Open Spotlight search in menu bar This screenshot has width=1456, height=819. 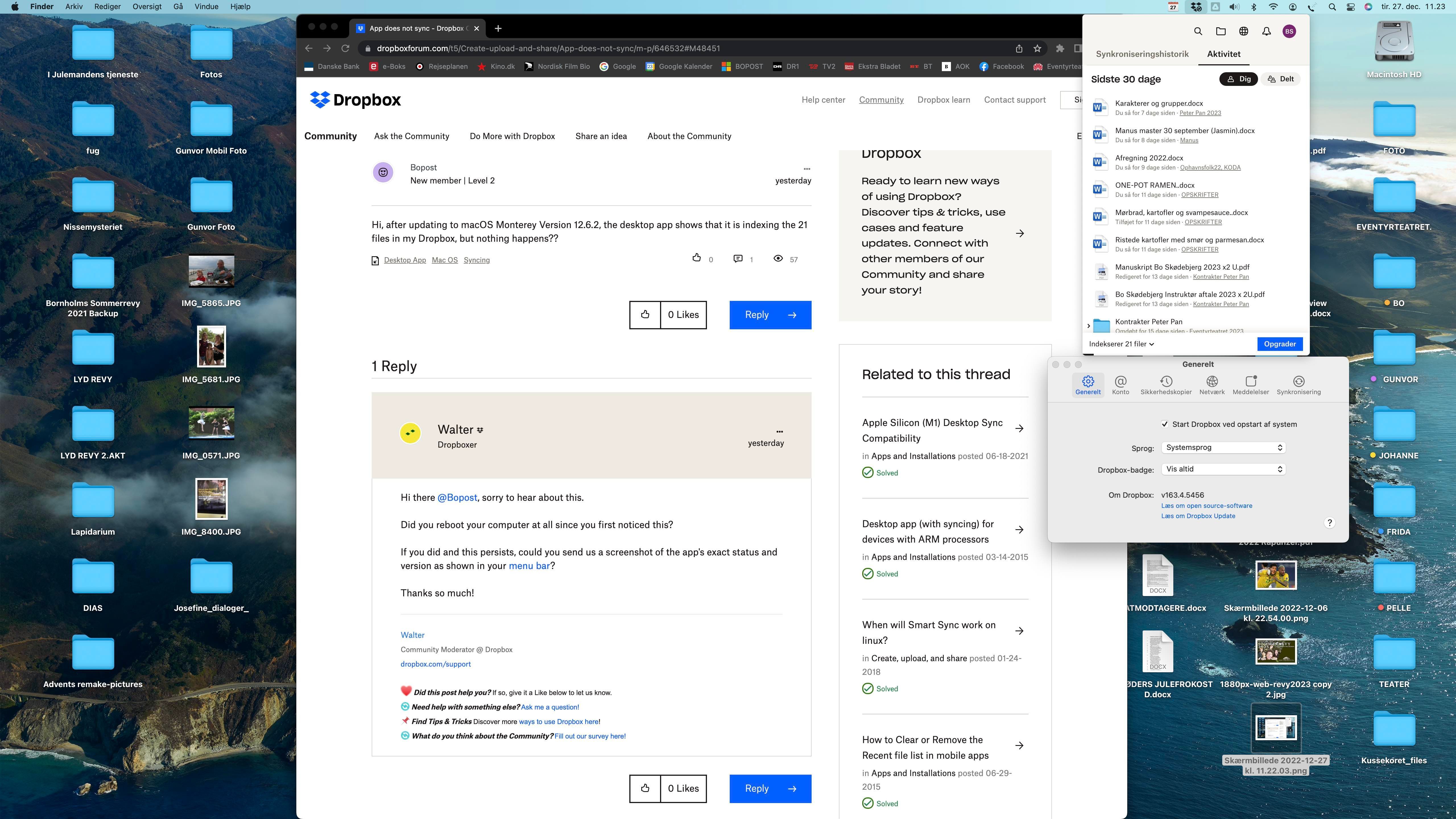point(1332,7)
